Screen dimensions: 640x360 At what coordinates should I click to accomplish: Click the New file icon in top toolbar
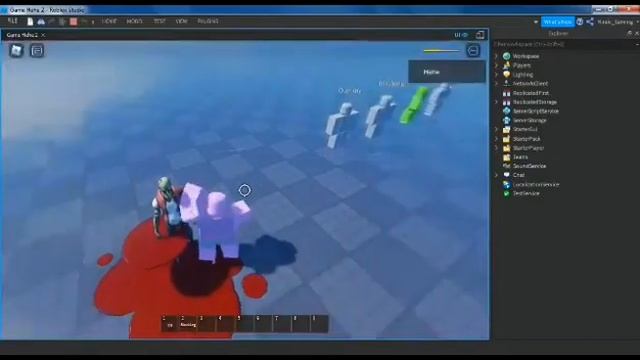pyautogui.click(x=30, y=21)
